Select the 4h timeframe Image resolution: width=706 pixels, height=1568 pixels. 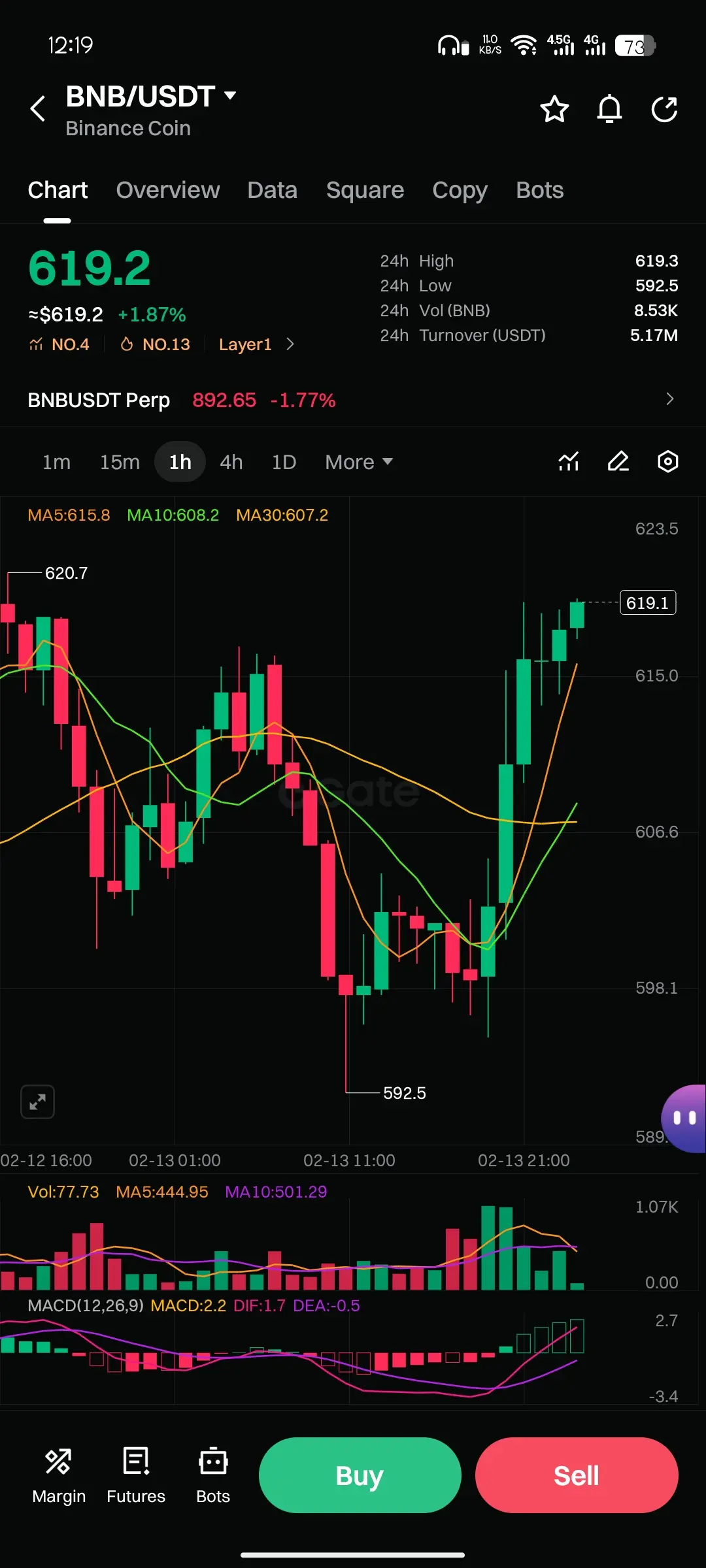(231, 462)
